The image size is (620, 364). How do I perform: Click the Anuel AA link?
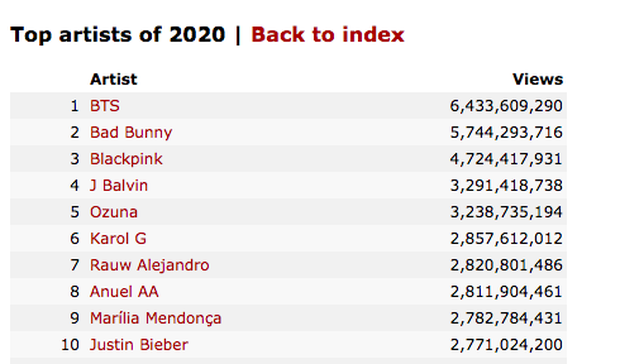[124, 292]
